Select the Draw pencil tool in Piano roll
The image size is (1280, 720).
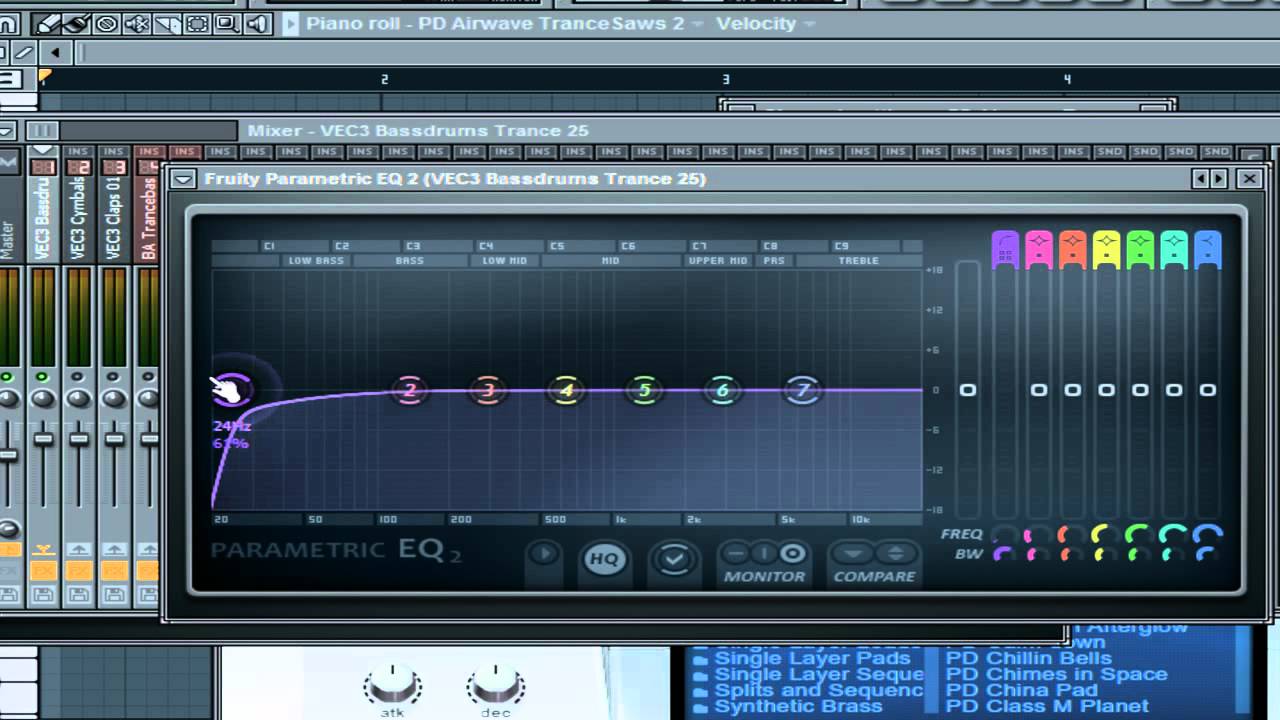49,23
